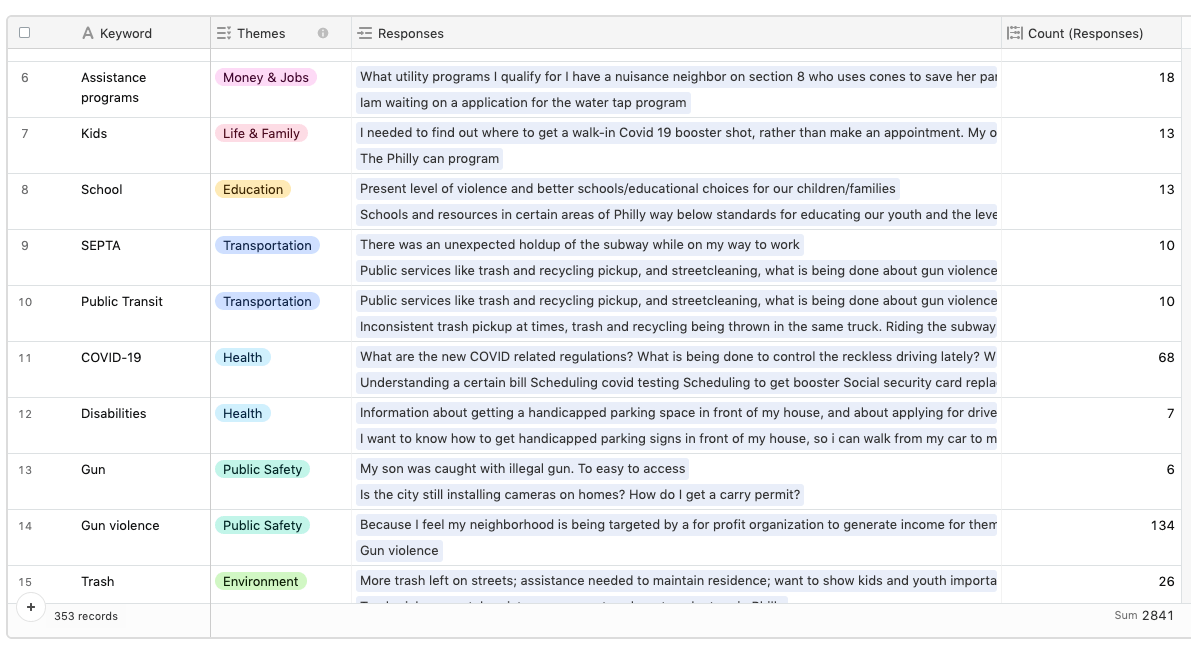Click Transportation tag in Public Transit row
The width and height of the screenshot is (1191, 651).
[267, 302]
